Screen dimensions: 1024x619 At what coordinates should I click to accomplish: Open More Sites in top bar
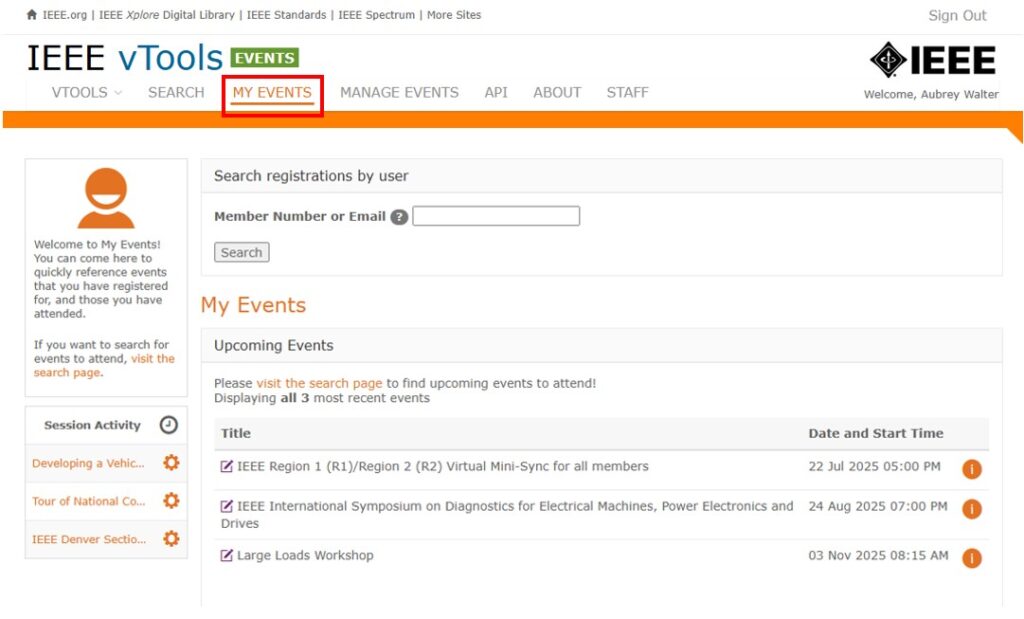coord(454,15)
